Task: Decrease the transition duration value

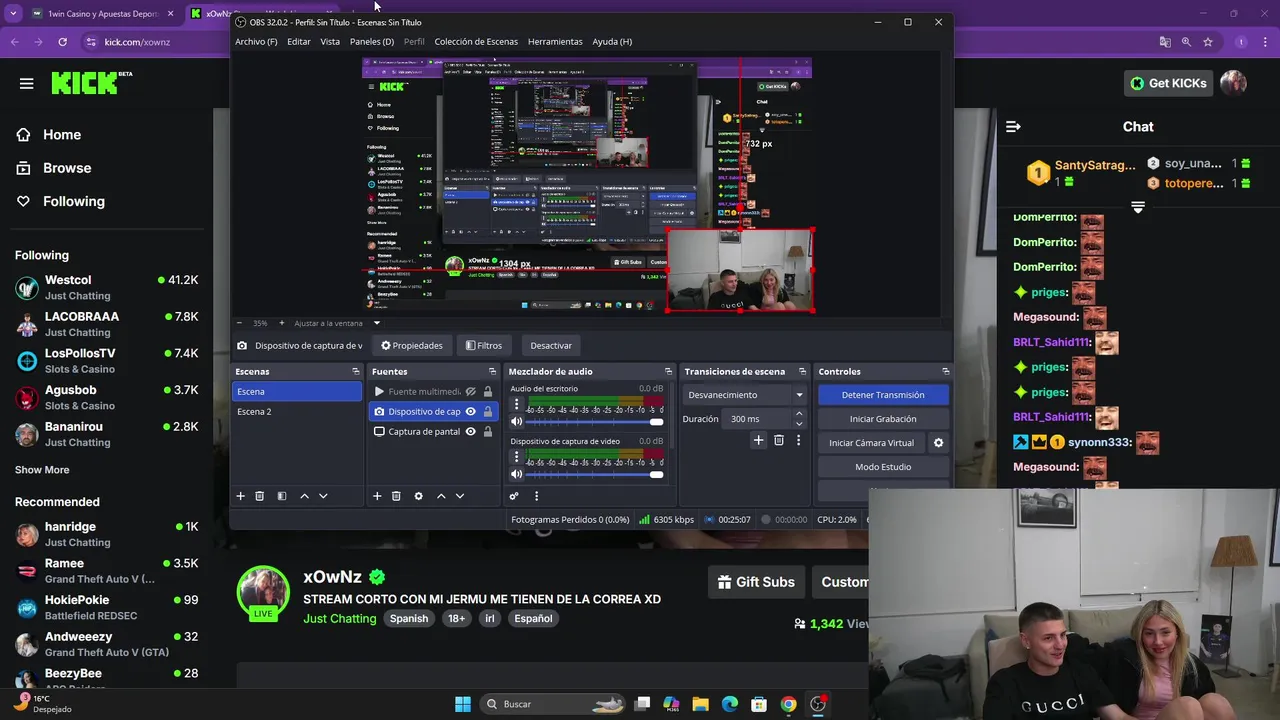Action: (799, 424)
